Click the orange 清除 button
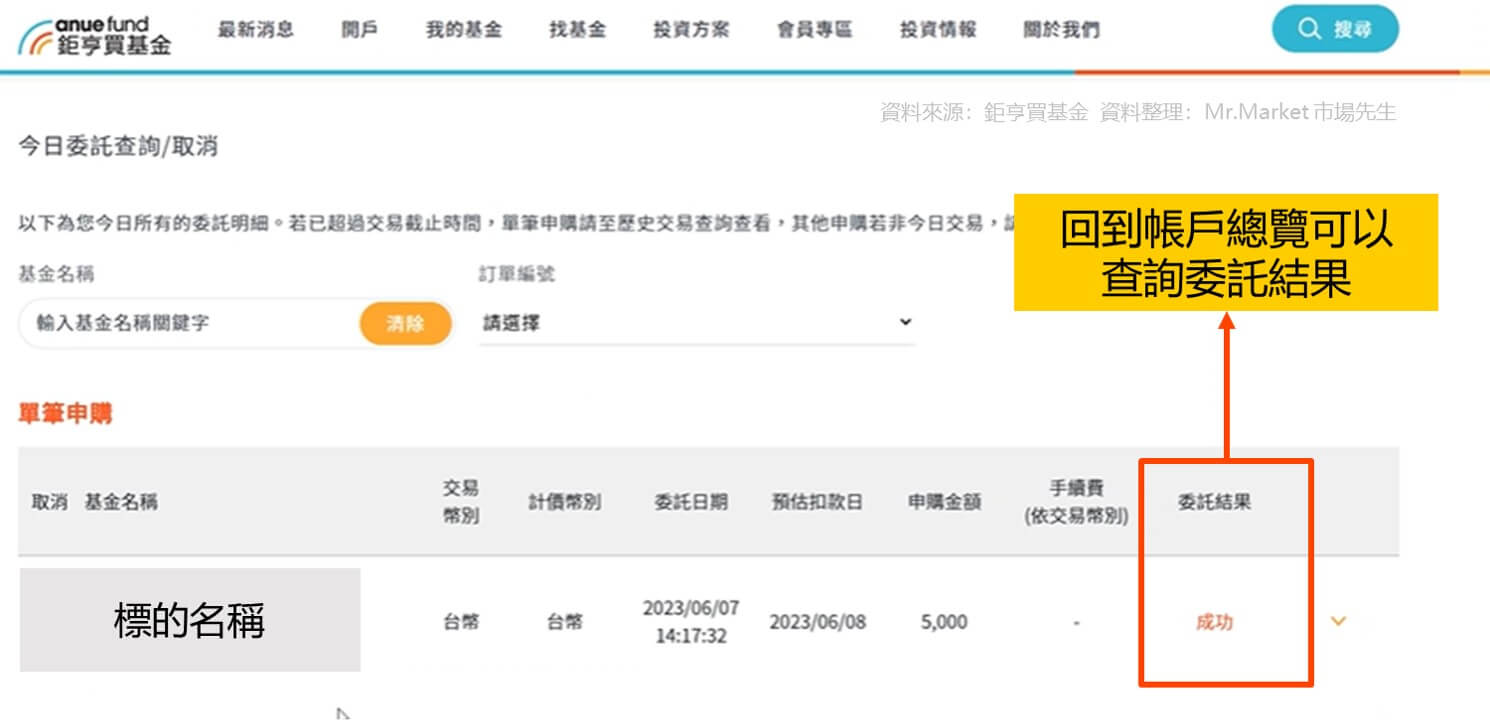This screenshot has width=1490, height=720. (405, 323)
